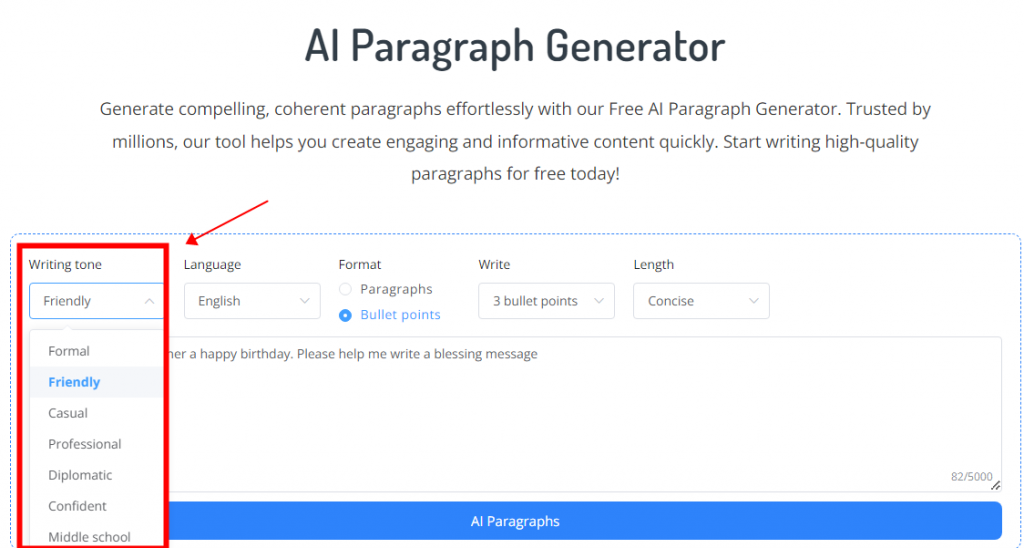Select the Casual tone option

pos(68,413)
